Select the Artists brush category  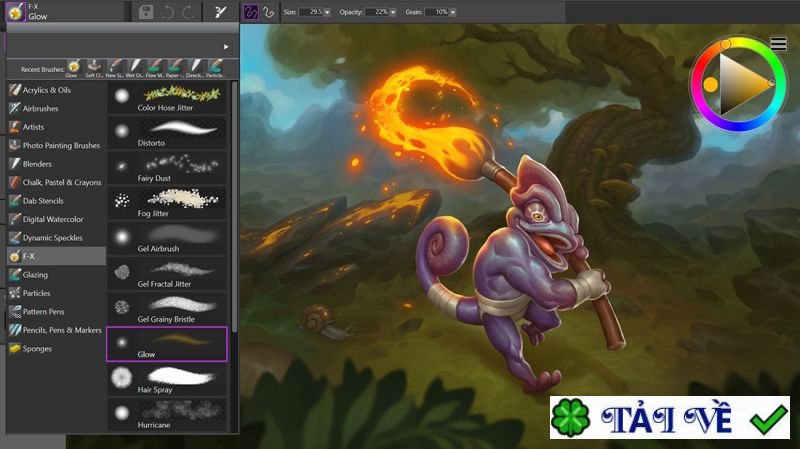coord(56,127)
